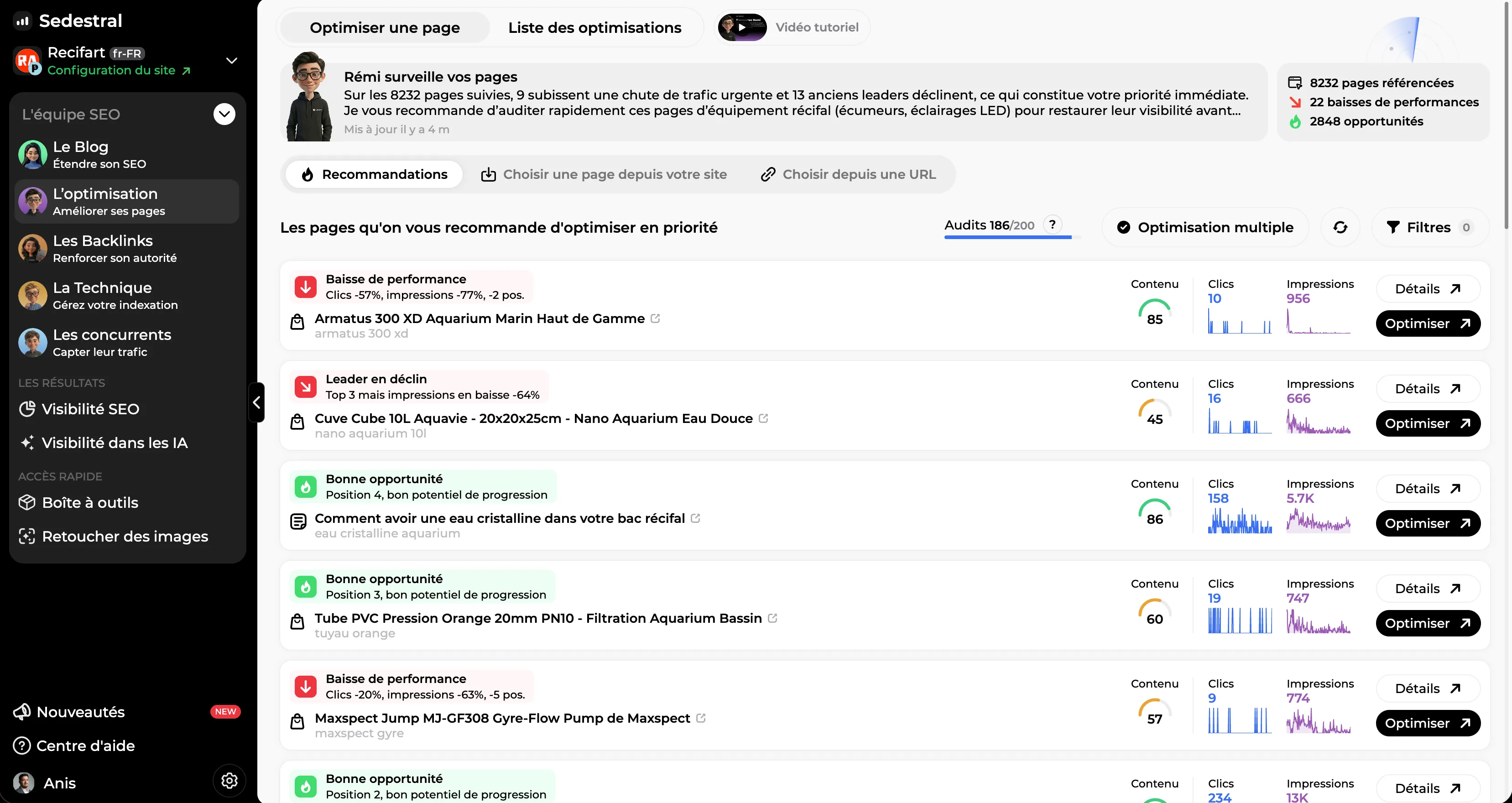Click the Visibilité dans les IA sparkle icon
1512x803 pixels.
pyautogui.click(x=27, y=443)
